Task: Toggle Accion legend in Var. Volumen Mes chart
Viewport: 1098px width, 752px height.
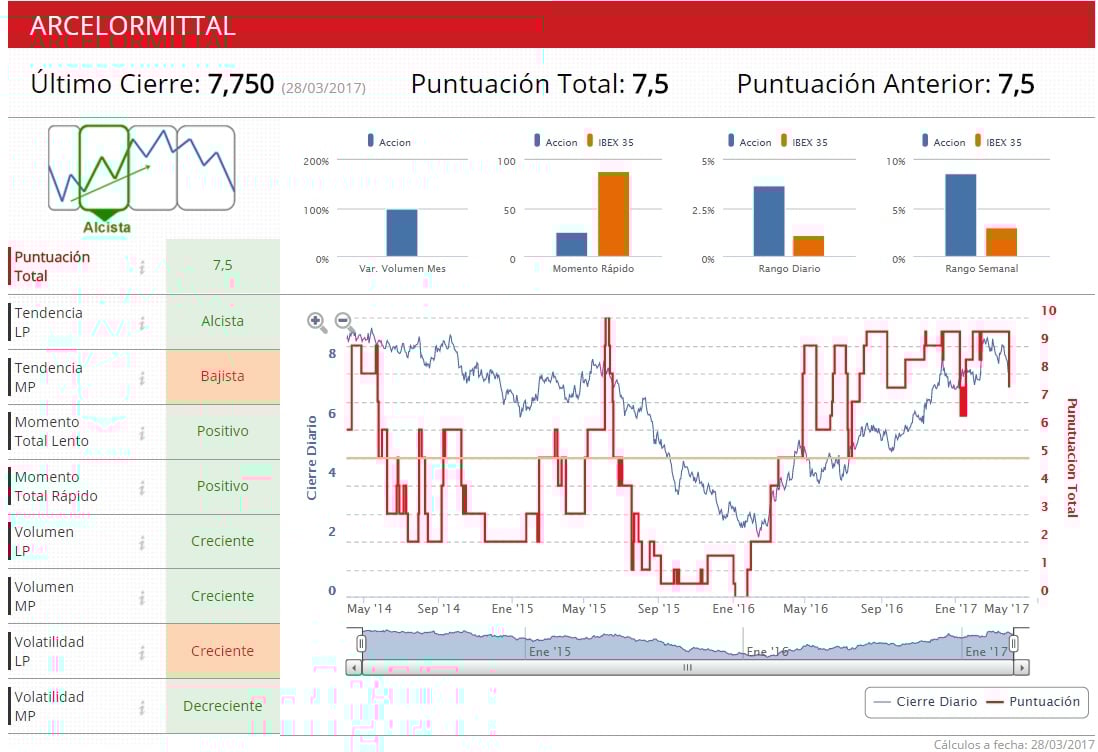Action: tap(389, 141)
